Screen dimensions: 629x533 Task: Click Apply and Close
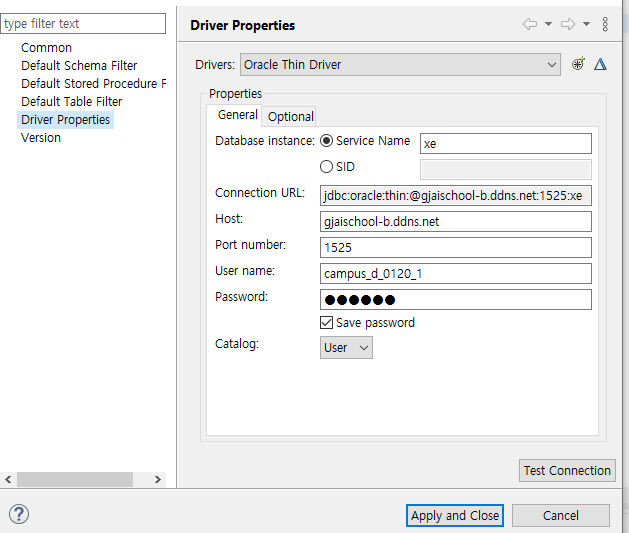pyautogui.click(x=455, y=515)
